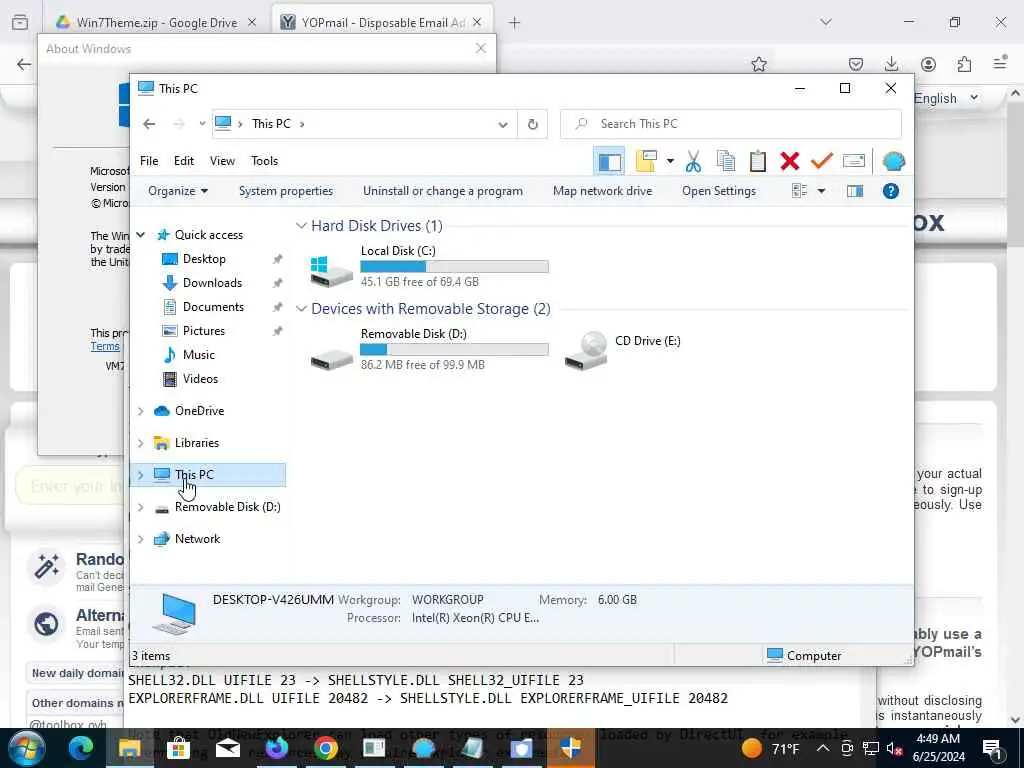The width and height of the screenshot is (1024, 768).
Task: Open the File menu
Action: click(149, 161)
